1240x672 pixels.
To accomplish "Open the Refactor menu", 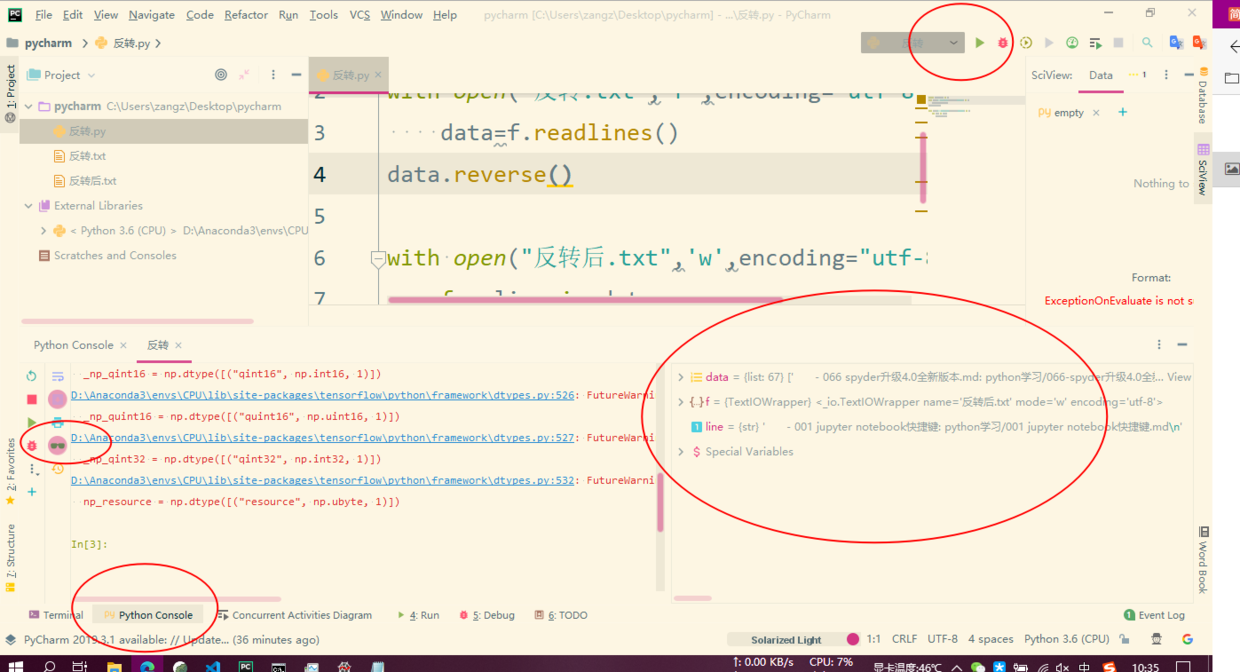I will (246, 15).
